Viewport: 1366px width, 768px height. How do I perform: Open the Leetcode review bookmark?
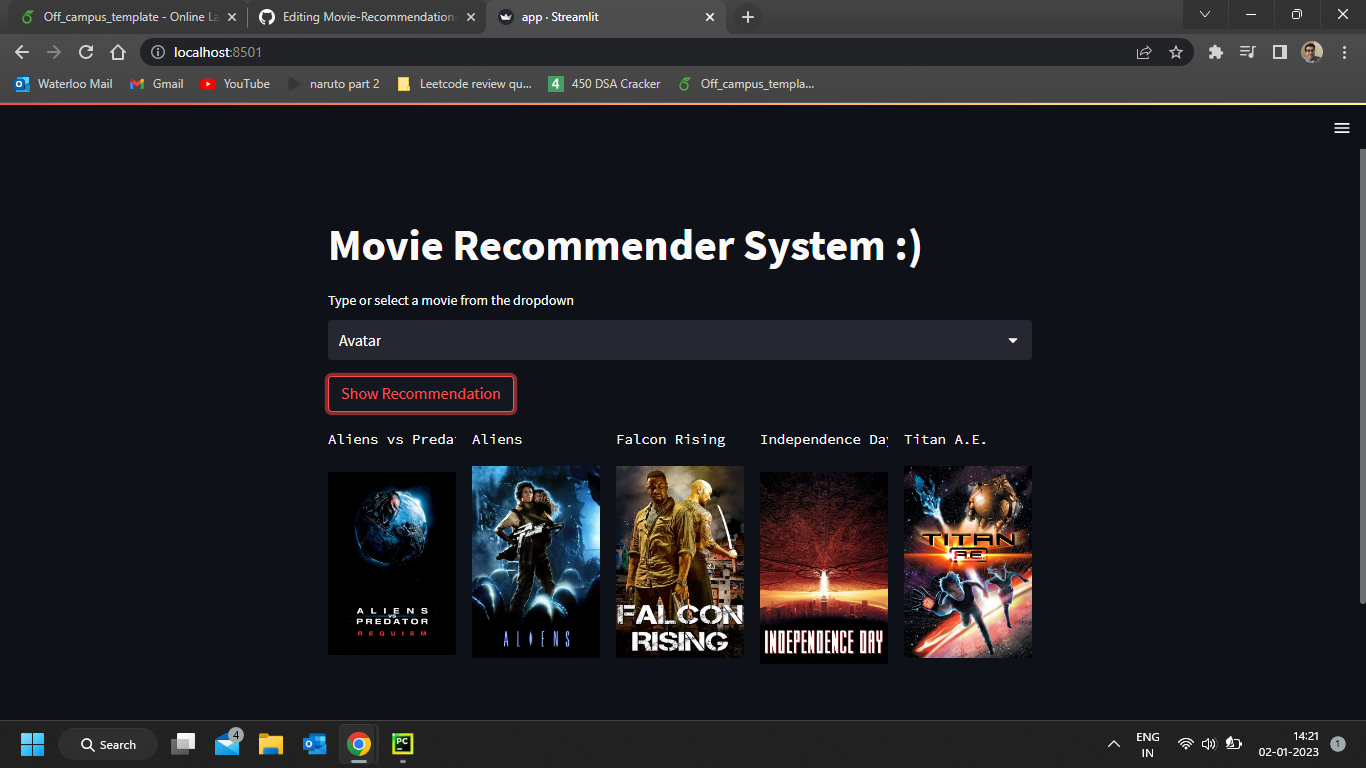(x=465, y=84)
